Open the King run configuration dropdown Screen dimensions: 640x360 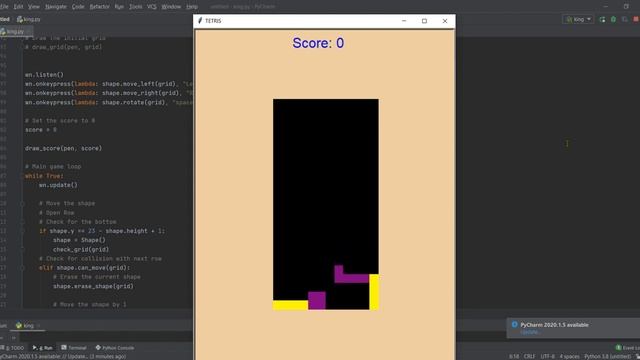[579, 19]
